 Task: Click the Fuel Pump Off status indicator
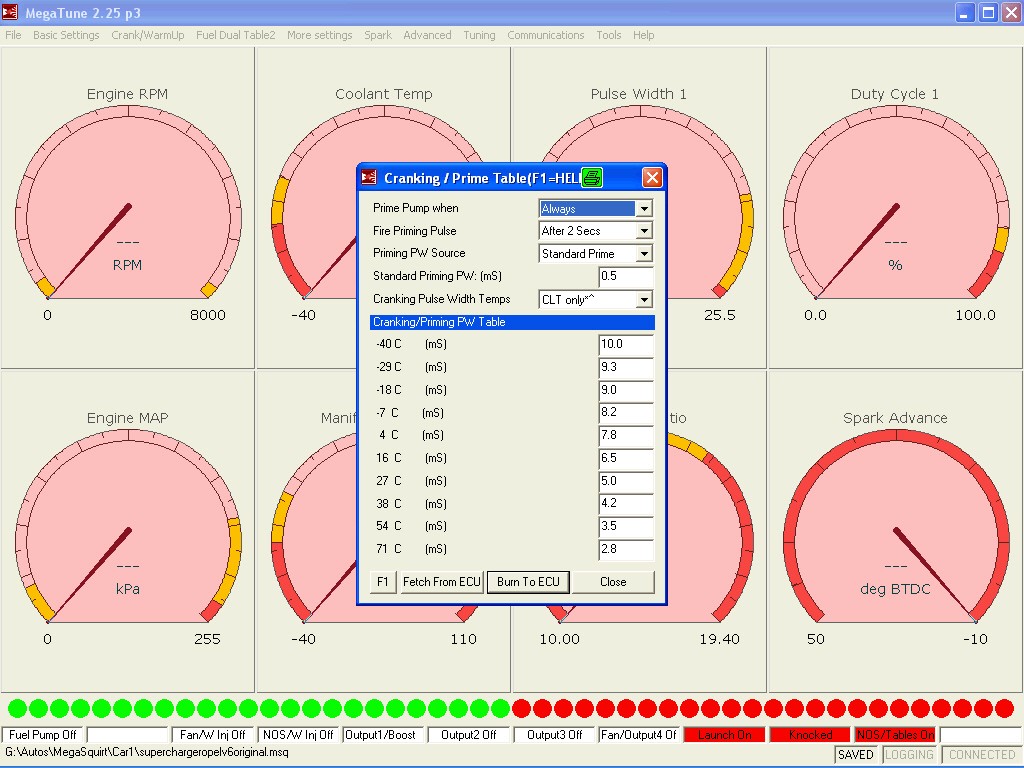click(x=43, y=735)
